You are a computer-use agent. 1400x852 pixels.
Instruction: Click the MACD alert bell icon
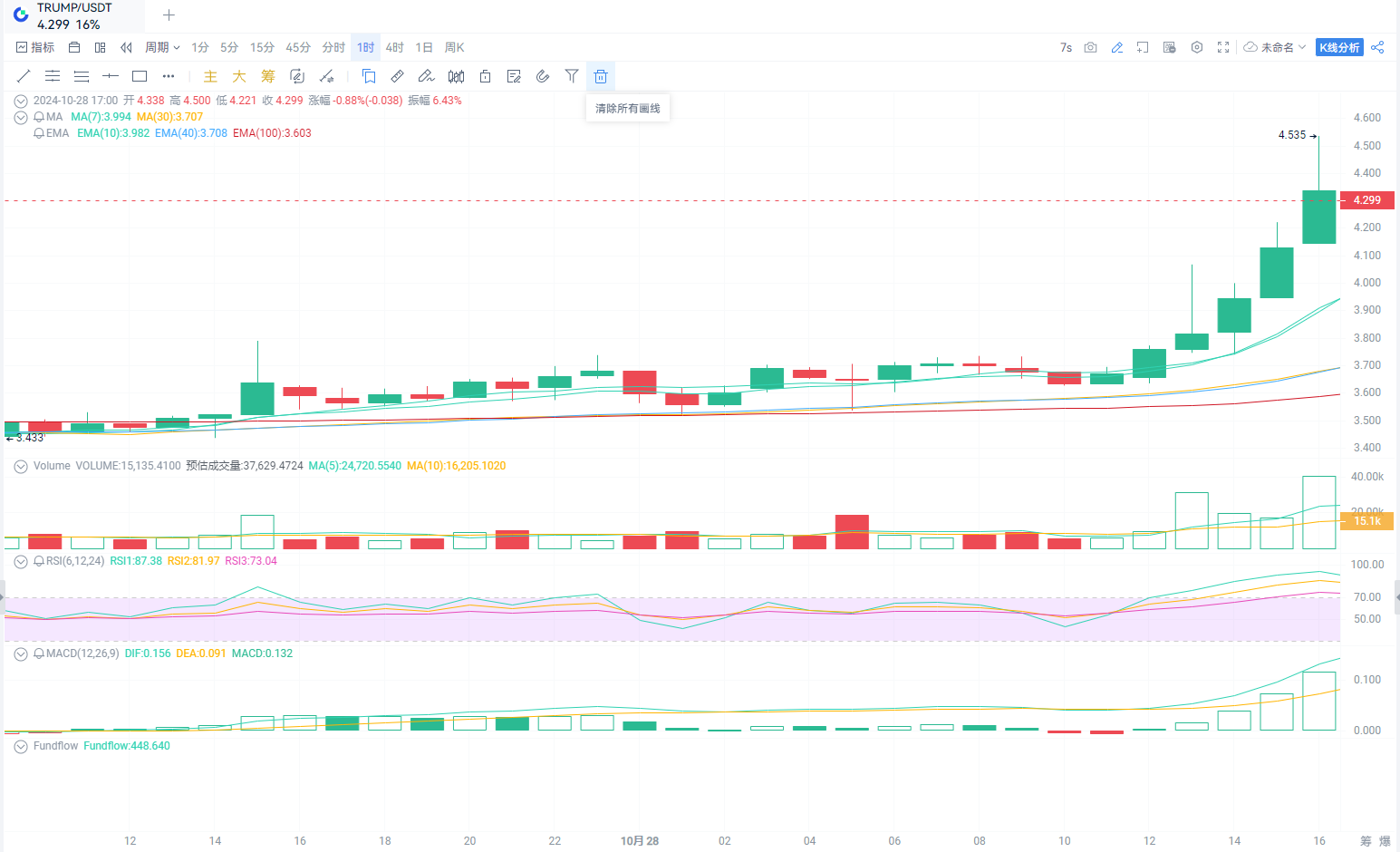click(x=39, y=654)
